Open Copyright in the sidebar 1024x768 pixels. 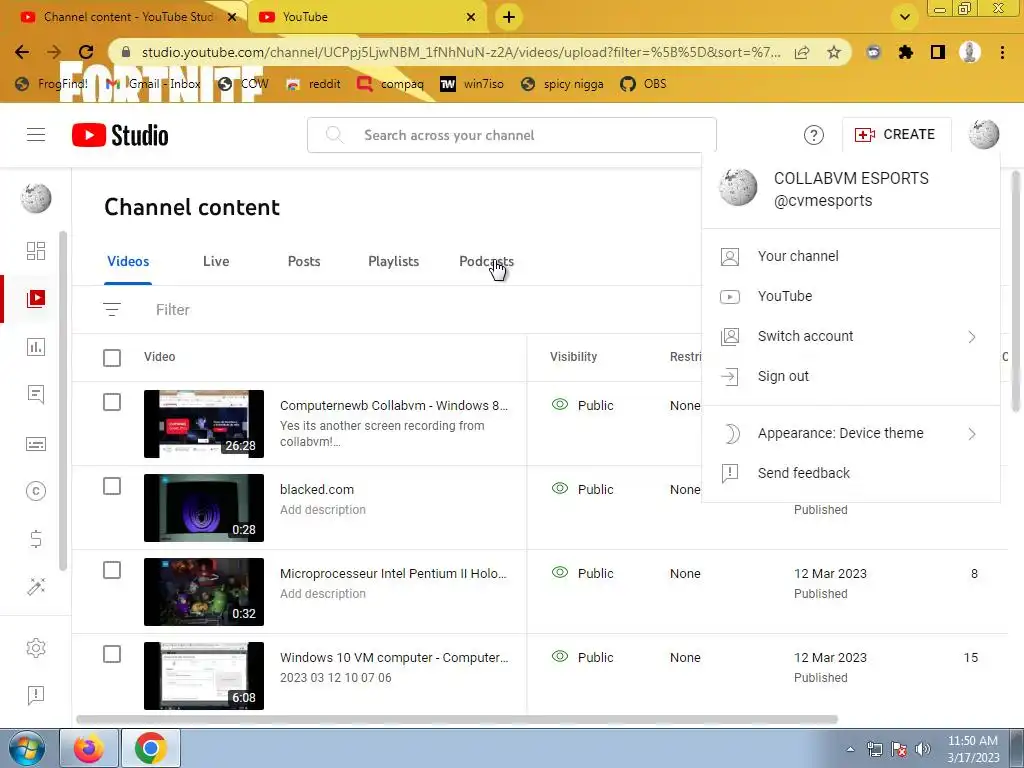point(36,491)
